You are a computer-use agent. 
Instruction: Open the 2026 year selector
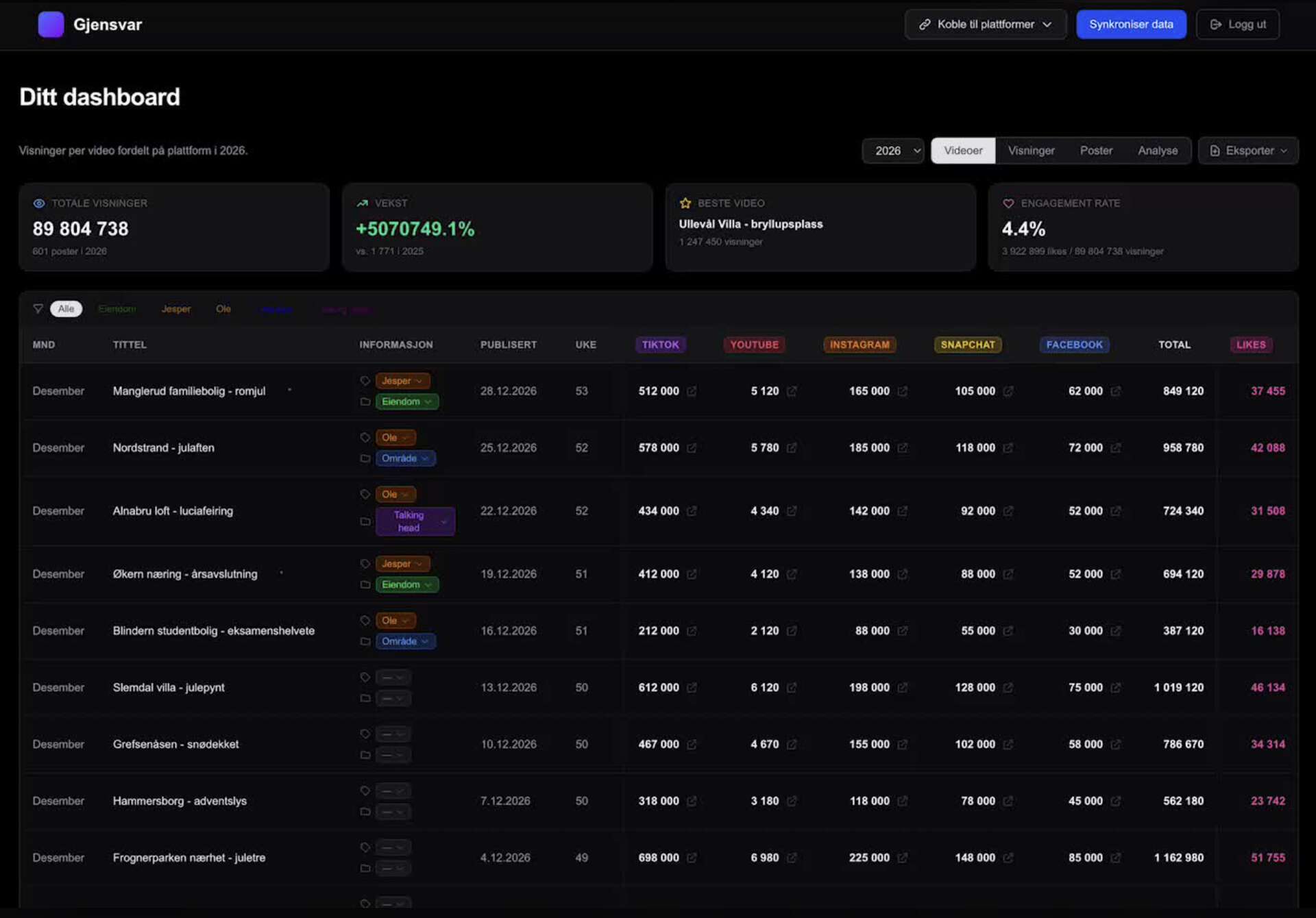coord(893,151)
